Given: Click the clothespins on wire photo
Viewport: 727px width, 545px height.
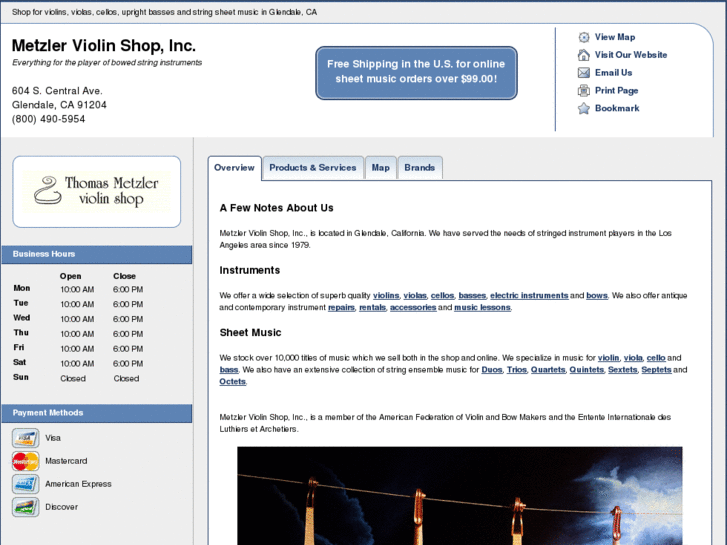Looking at the screenshot, I should (x=459, y=496).
